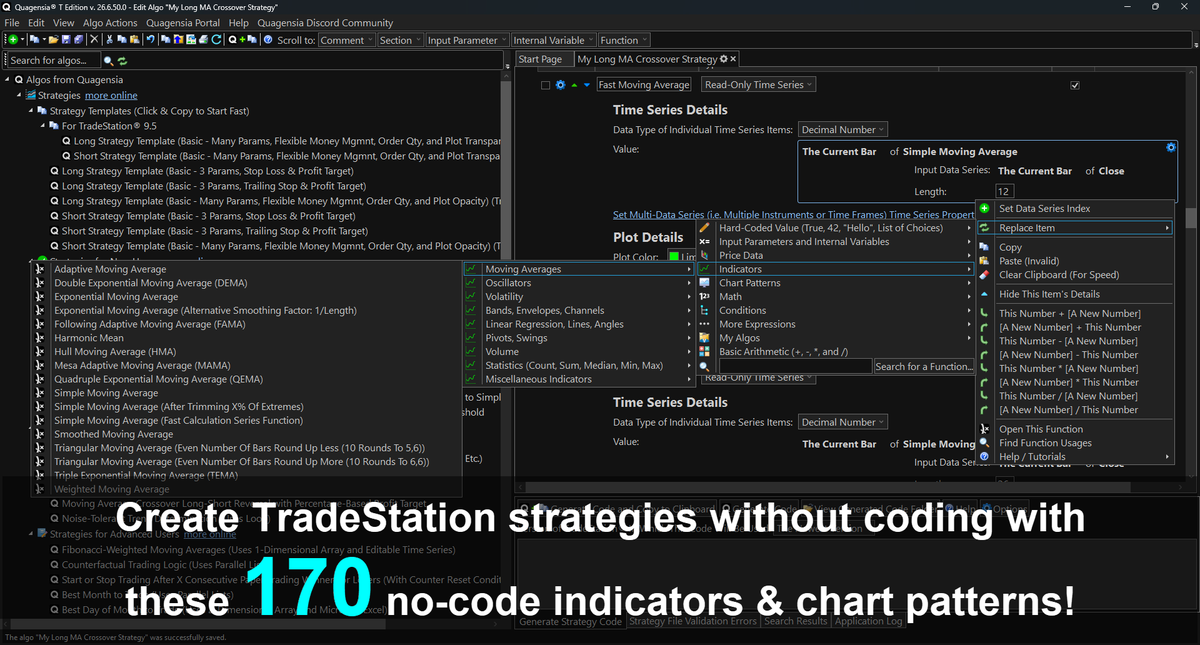Open the Input Parameter scroll-to dropdown
The width and height of the screenshot is (1200, 645).
(466, 40)
